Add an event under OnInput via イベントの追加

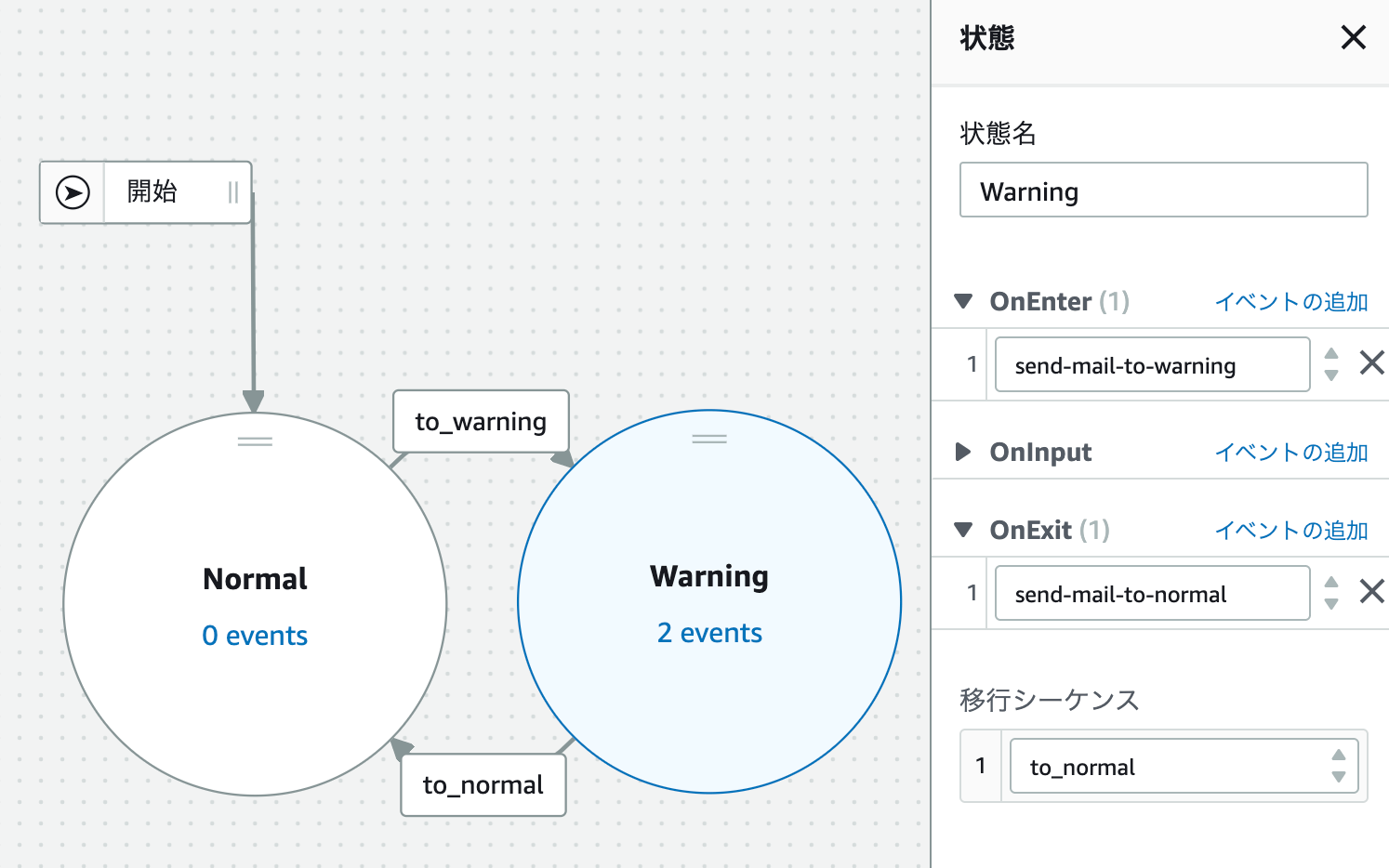pyautogui.click(x=1290, y=452)
